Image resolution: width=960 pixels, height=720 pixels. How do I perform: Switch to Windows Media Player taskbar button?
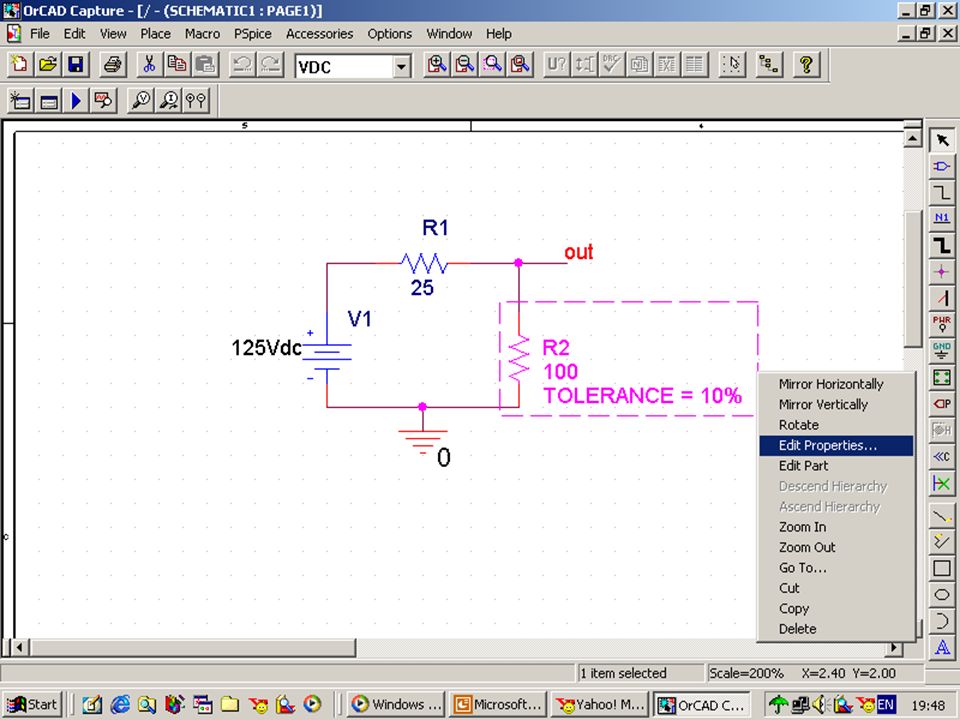pos(396,705)
